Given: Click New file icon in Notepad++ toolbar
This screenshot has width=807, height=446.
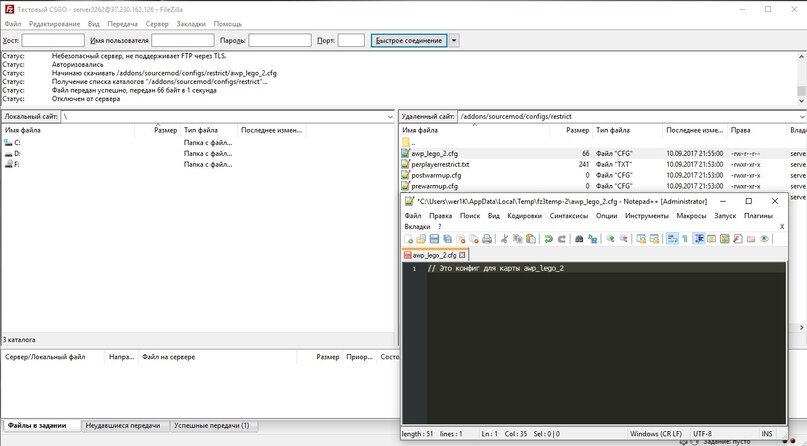Looking at the screenshot, I should 409,239.
